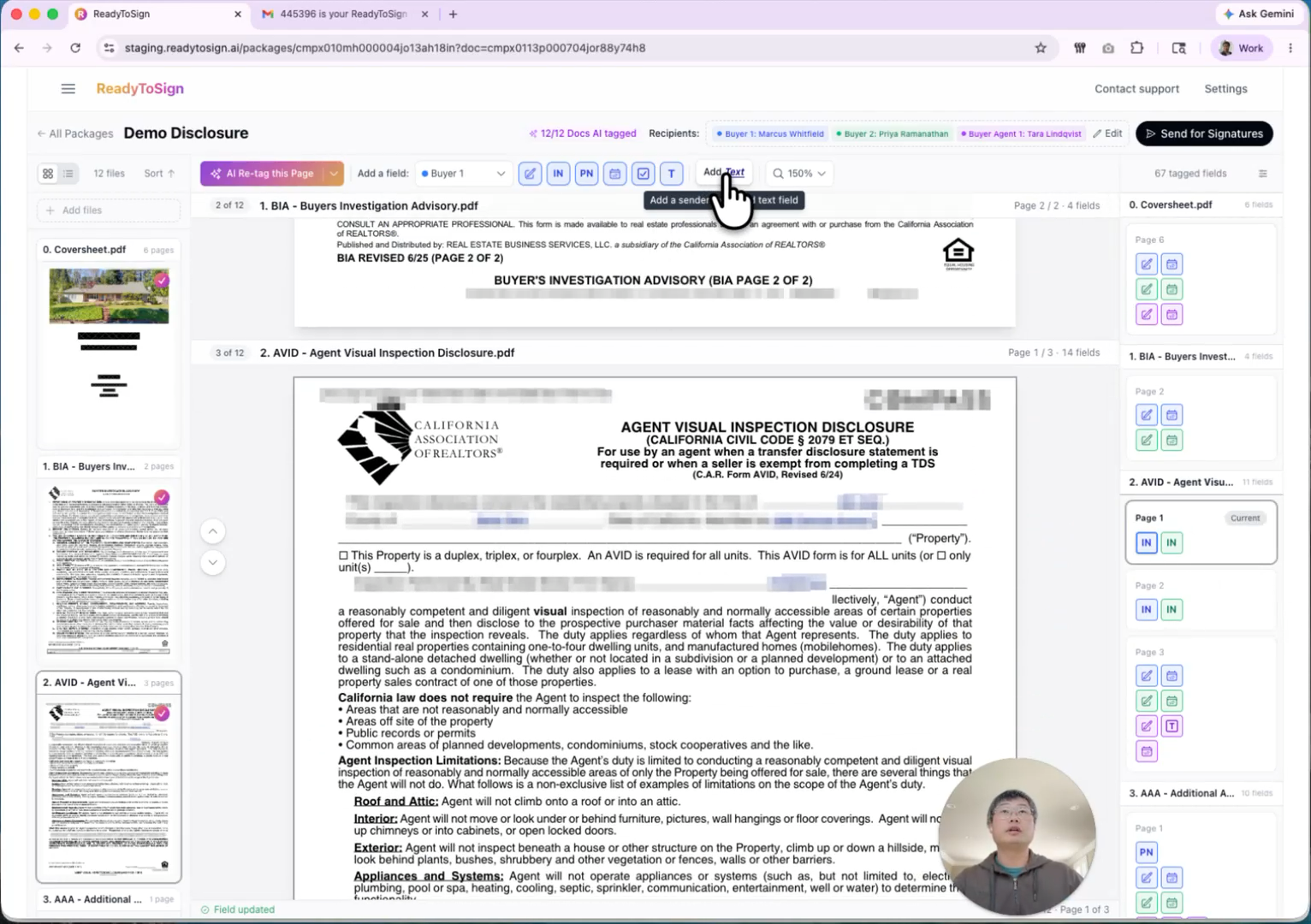This screenshot has height=924, width=1311.
Task: Select the 12/12 Docs AI tagged label
Action: 583,133
